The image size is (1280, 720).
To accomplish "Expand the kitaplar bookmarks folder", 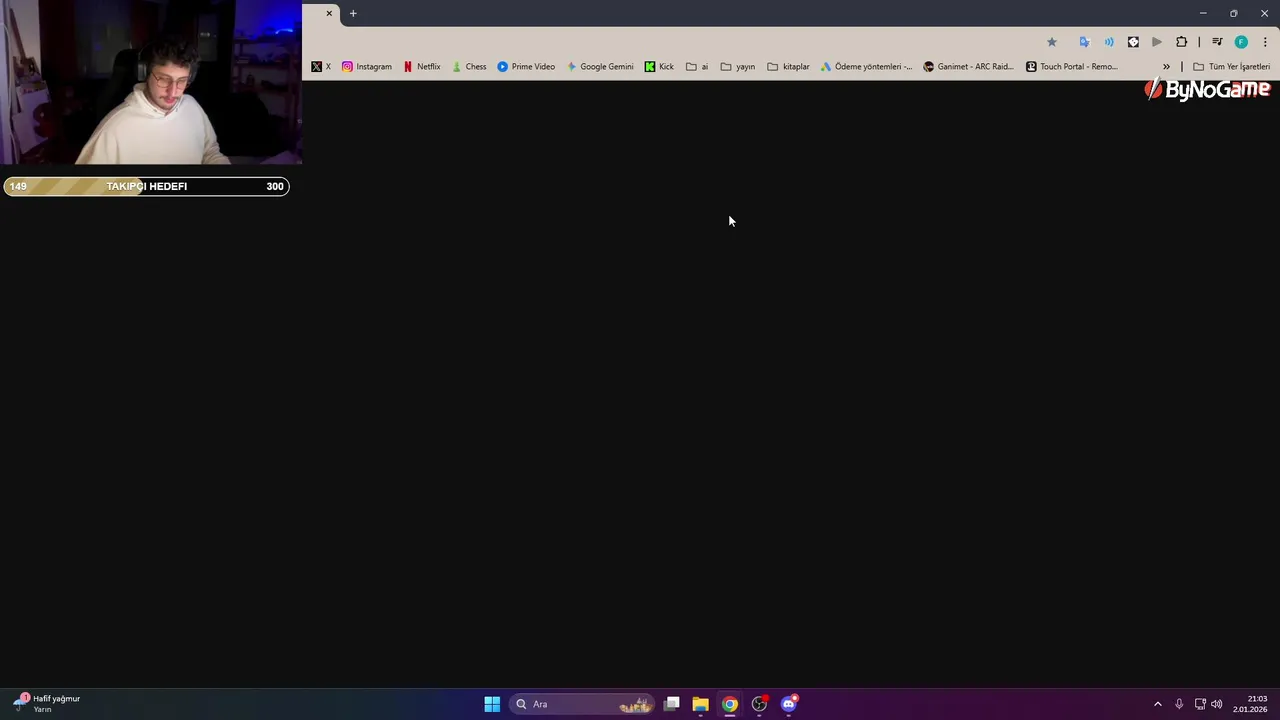I will pyautogui.click(x=788, y=67).
